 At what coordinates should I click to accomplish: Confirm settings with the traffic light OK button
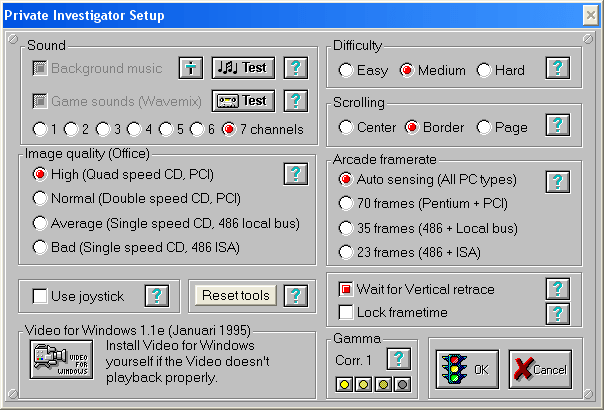[x=467, y=370]
